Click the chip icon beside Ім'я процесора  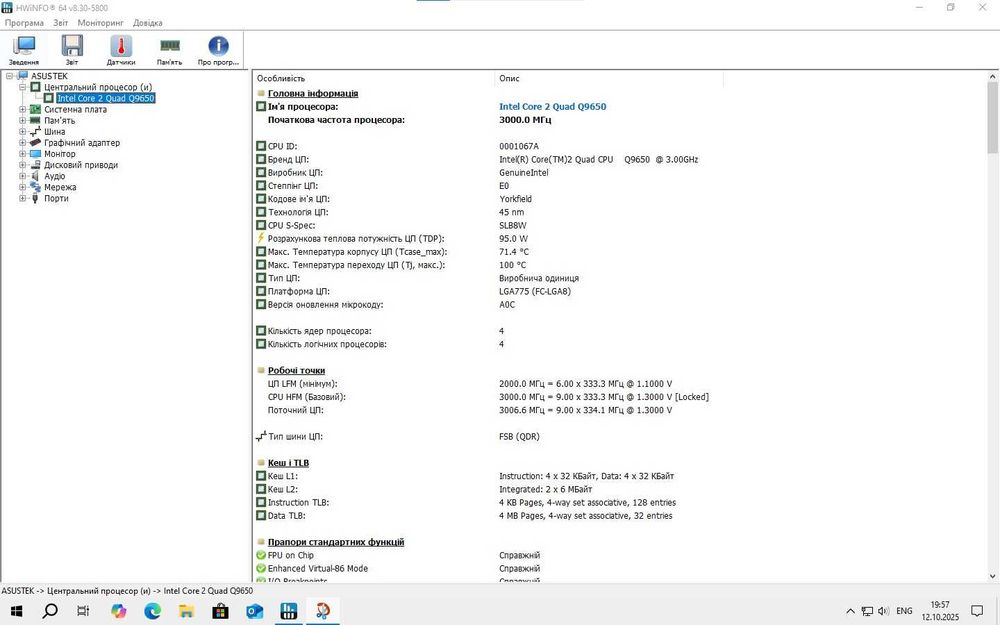[261, 107]
